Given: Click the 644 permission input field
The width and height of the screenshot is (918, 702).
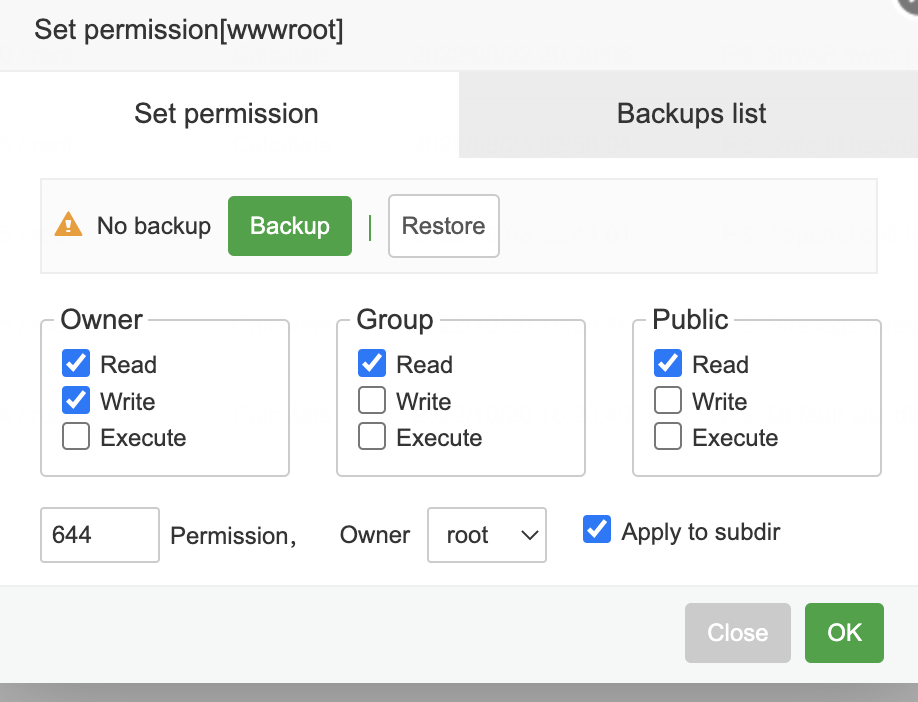Looking at the screenshot, I should click(99, 535).
